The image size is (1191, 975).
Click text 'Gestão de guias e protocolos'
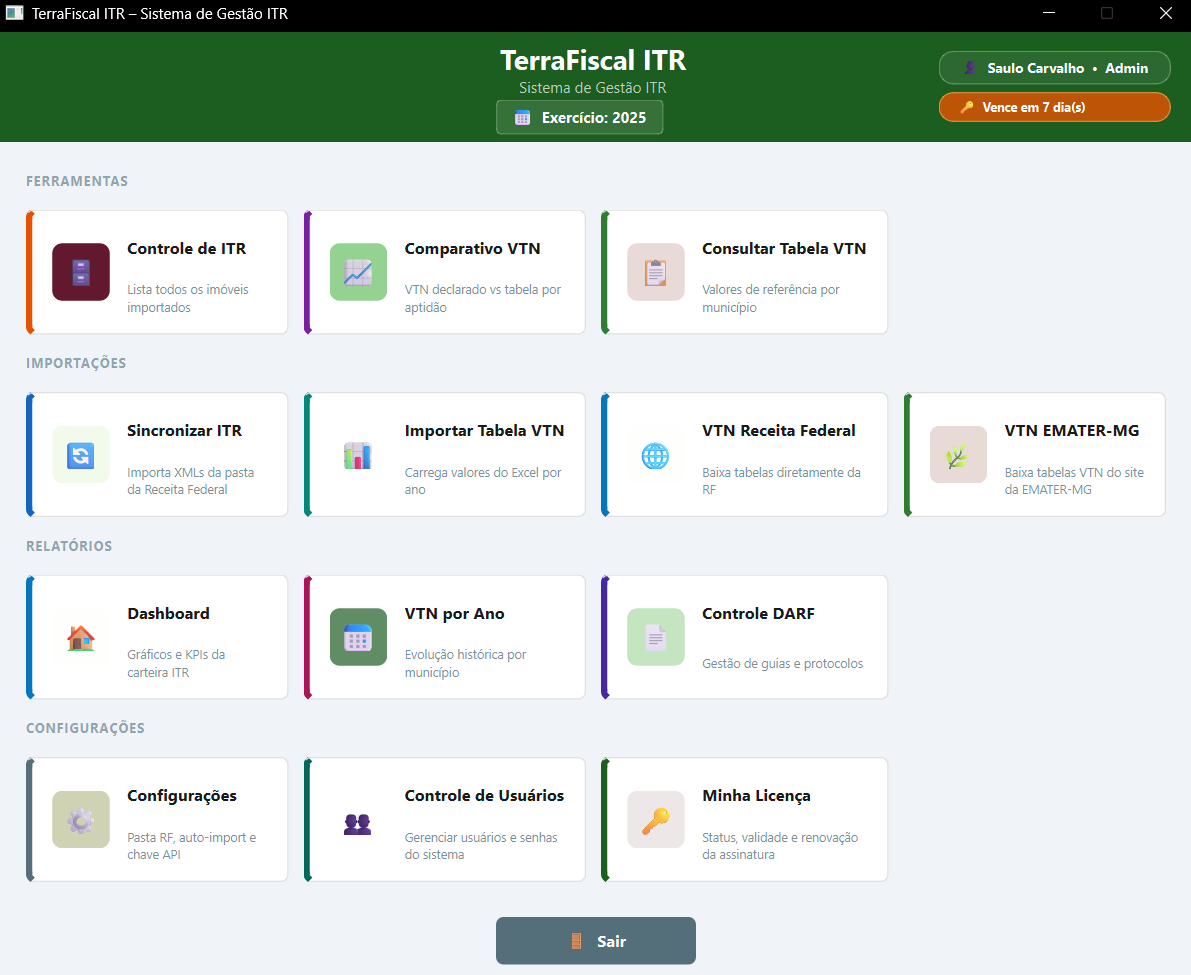point(782,663)
